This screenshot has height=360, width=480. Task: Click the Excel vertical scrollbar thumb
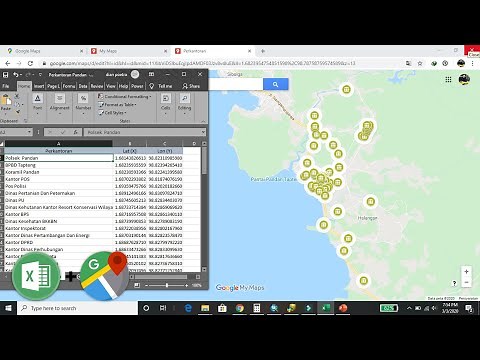click(x=204, y=161)
